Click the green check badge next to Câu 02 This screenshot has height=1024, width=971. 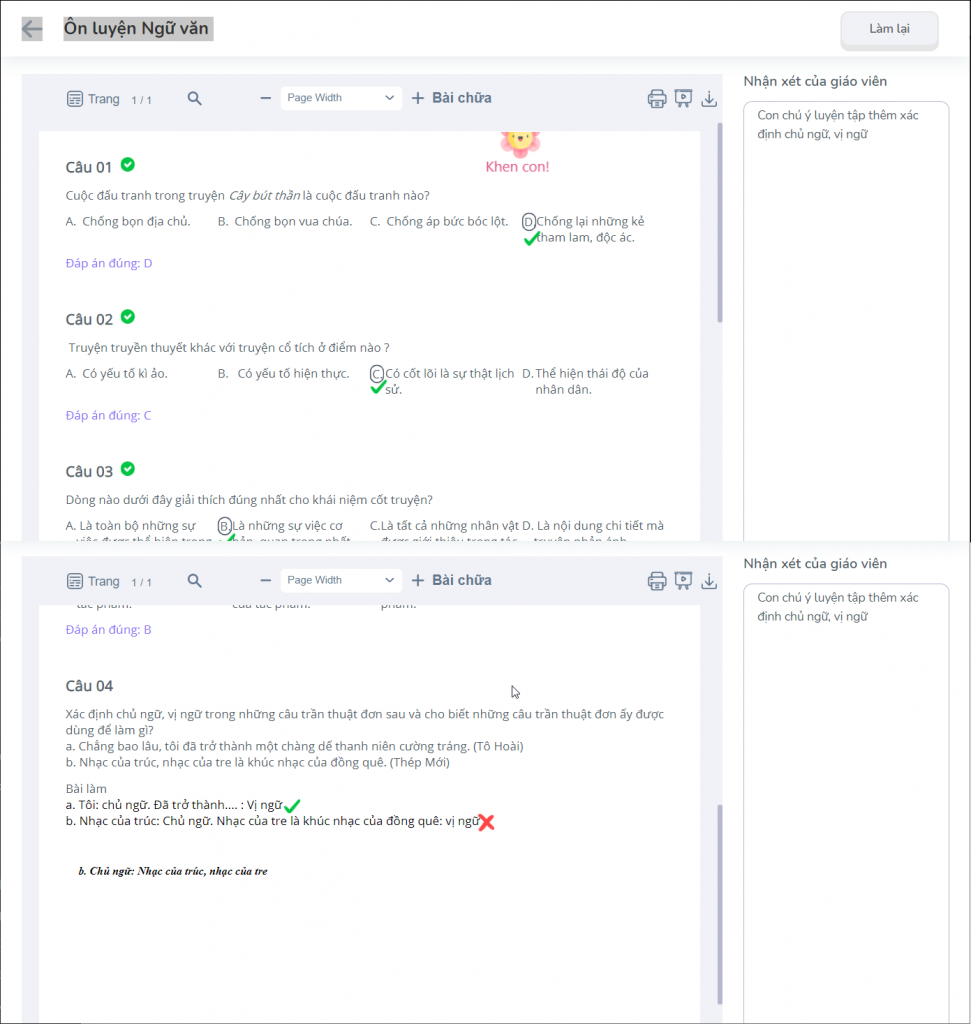pos(128,317)
